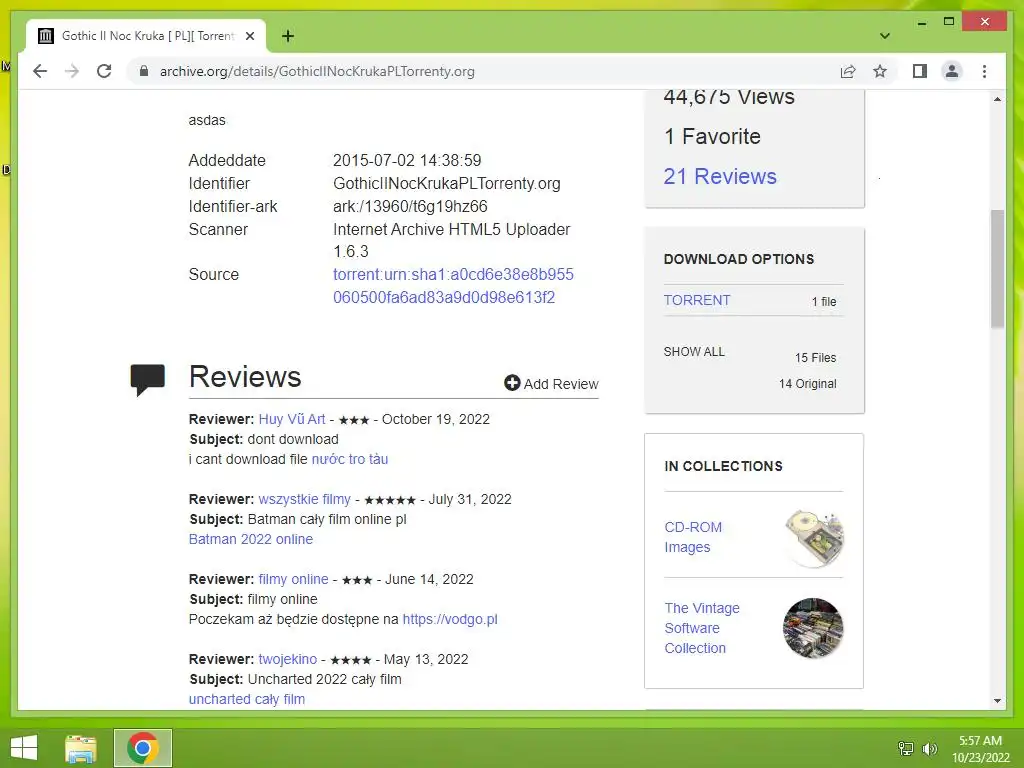Viewport: 1024px width, 768px height.
Task: Click the TORRENT download link
Action: (697, 300)
